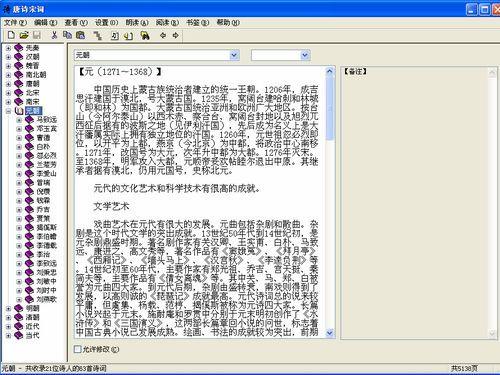Click the 南北朝 book icon

[19, 75]
